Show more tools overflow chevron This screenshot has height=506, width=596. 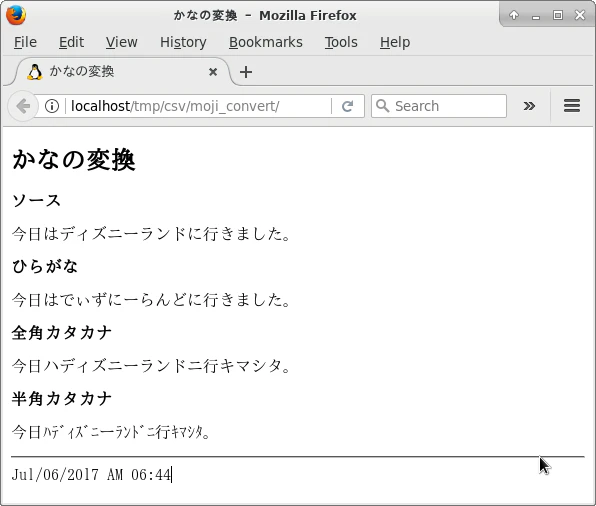point(529,106)
